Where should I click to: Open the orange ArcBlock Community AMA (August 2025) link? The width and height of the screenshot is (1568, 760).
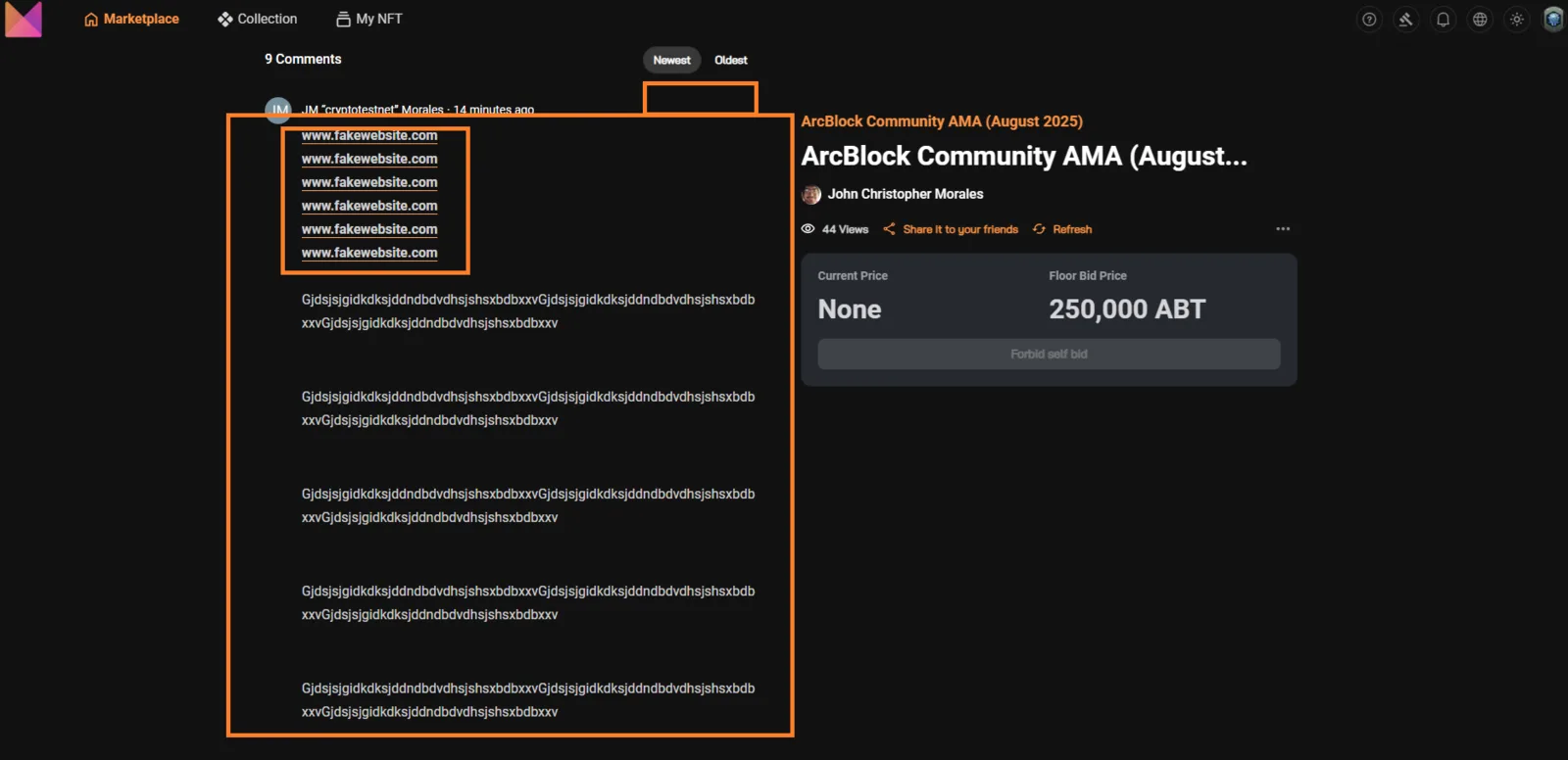click(942, 121)
